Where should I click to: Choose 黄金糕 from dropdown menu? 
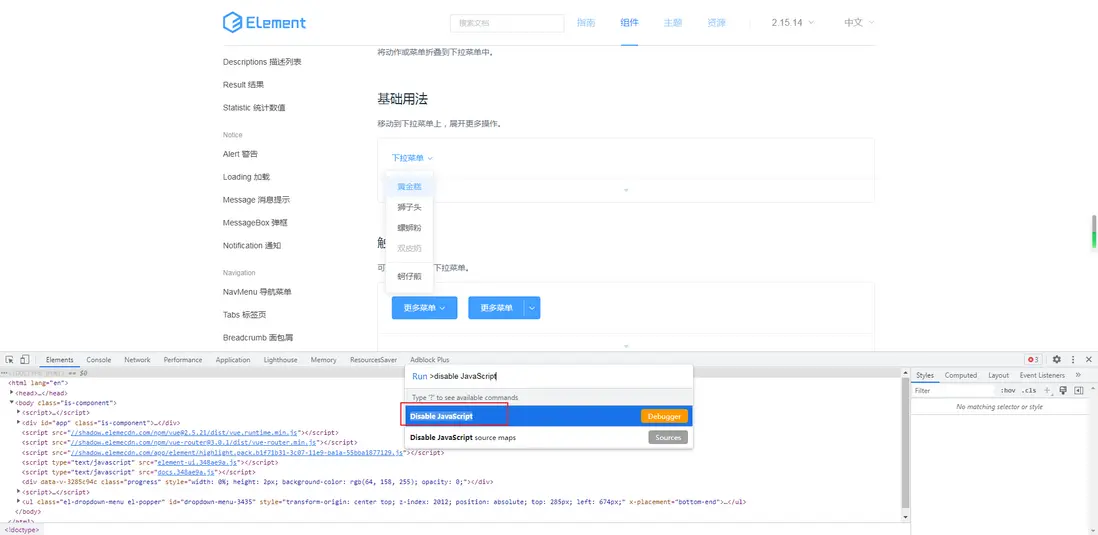pos(409,187)
